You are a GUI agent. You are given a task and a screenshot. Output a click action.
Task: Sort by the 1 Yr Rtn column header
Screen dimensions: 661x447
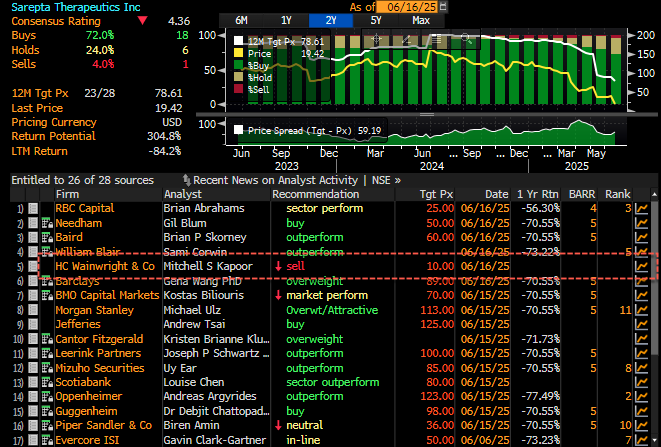coord(537,194)
